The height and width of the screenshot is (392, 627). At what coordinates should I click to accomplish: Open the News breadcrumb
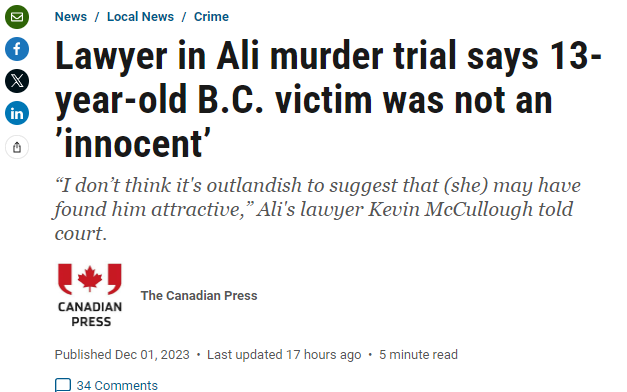(71, 17)
